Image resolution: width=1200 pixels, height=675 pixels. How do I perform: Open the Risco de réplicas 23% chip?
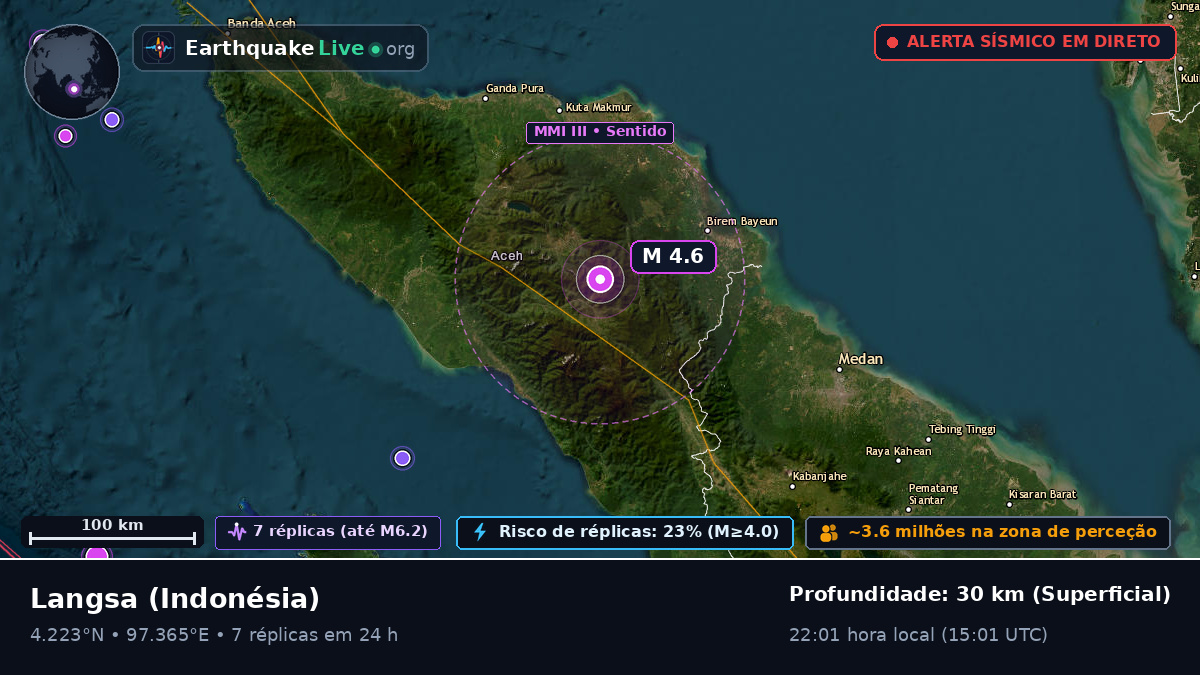(625, 532)
